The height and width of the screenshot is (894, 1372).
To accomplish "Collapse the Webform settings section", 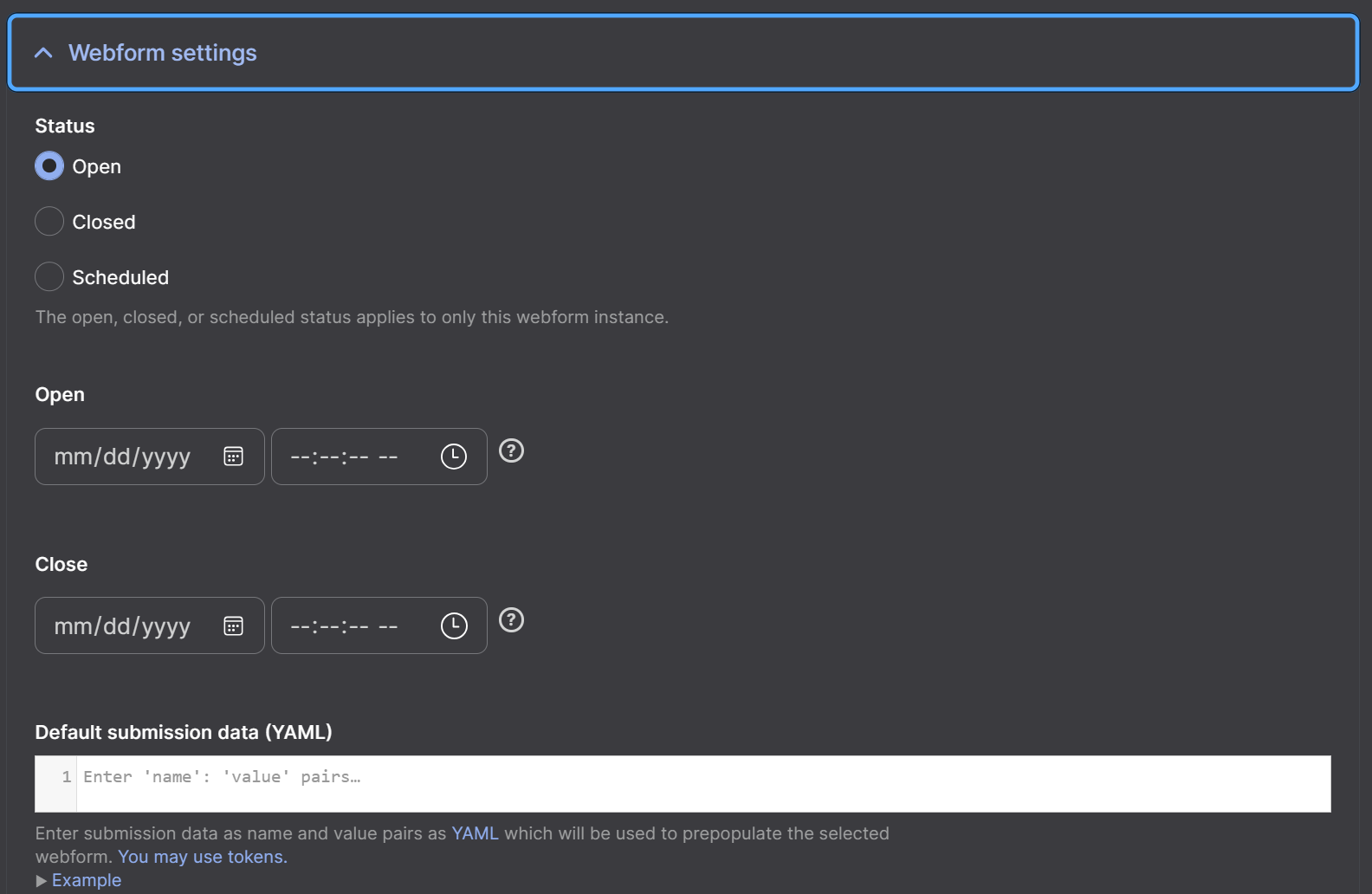I will pyautogui.click(x=683, y=53).
